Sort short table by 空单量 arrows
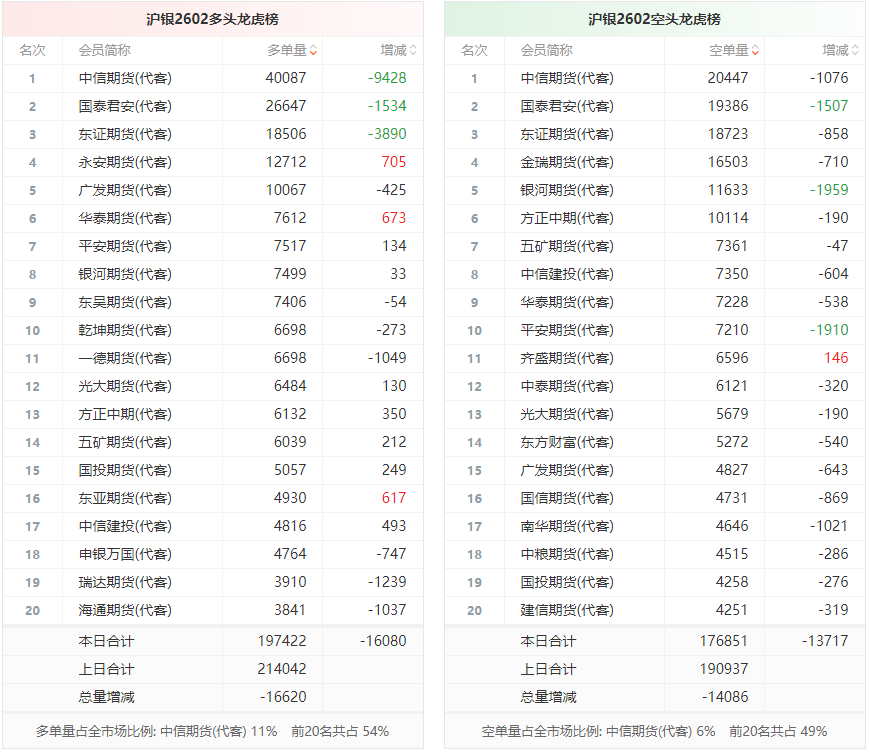Screen dimensions: 870x753 [x=755, y=50]
